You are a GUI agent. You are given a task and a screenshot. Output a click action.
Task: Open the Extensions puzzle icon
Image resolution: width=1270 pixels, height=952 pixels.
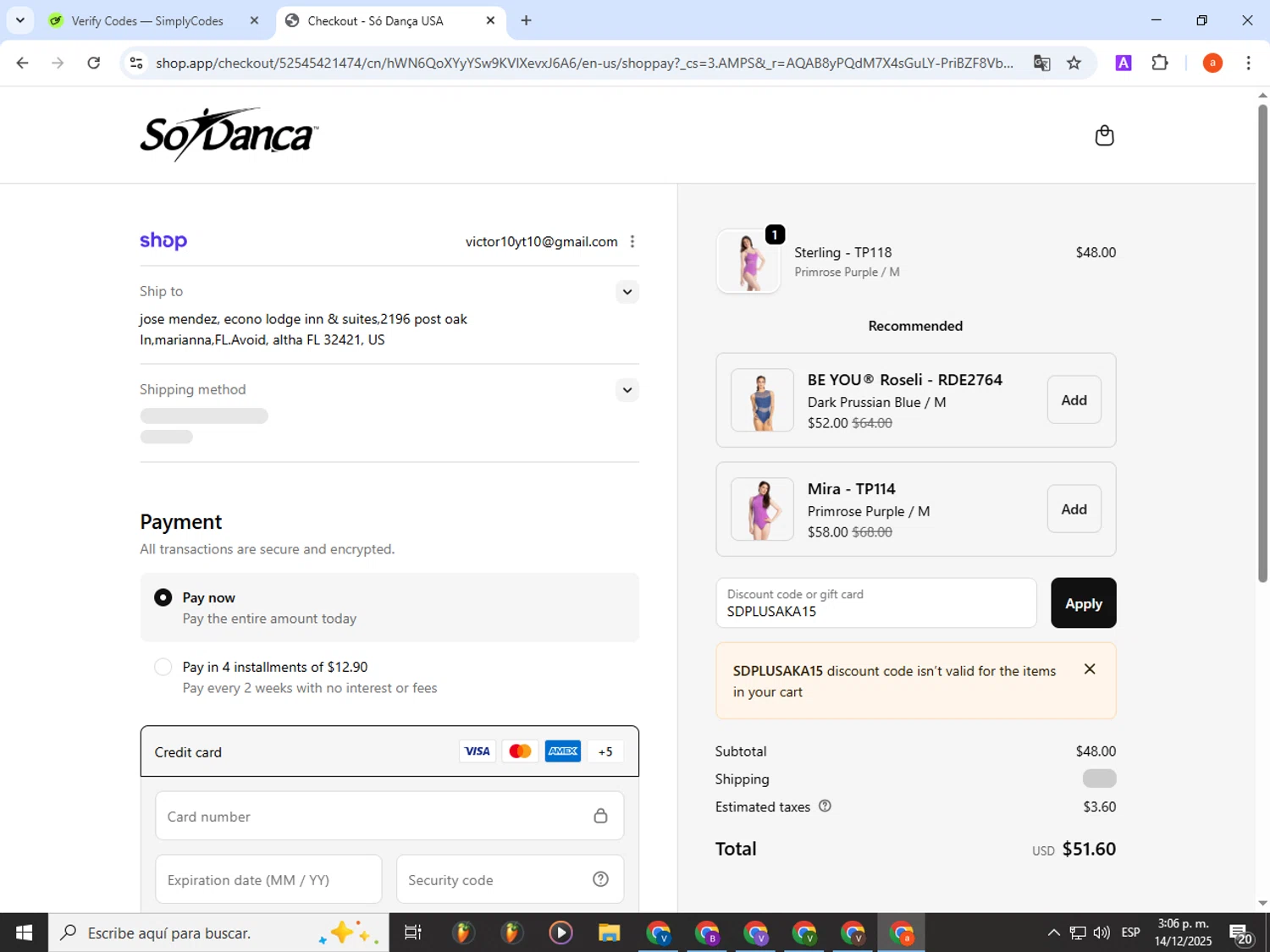1160,63
